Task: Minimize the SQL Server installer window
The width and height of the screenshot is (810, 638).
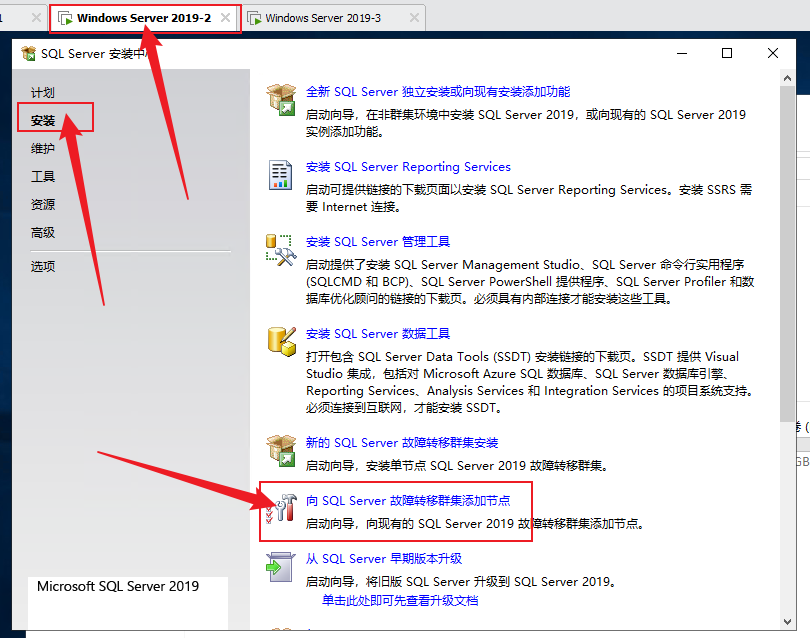Action: 682,53
